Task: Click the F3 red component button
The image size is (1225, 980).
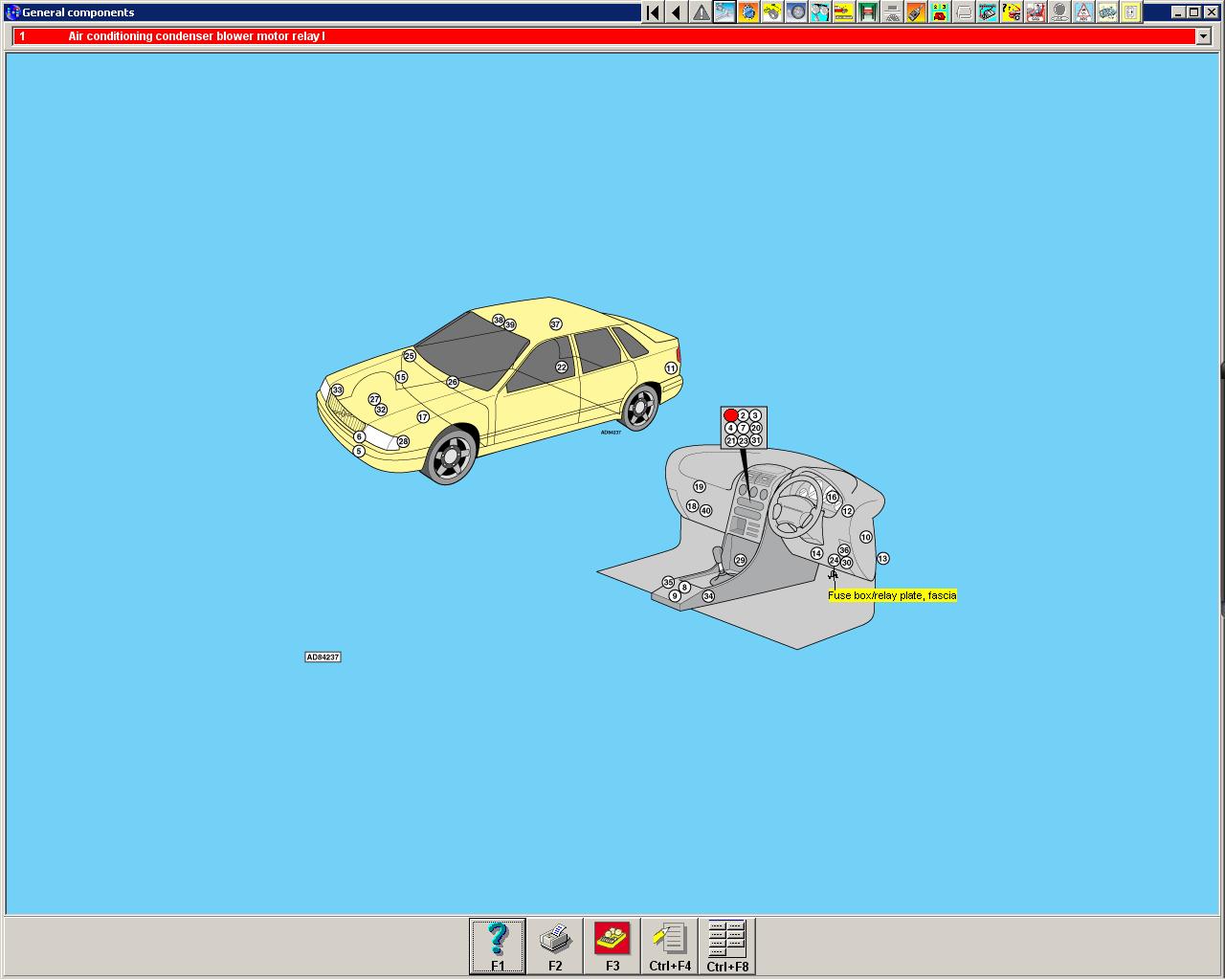Action: pyautogui.click(x=612, y=947)
